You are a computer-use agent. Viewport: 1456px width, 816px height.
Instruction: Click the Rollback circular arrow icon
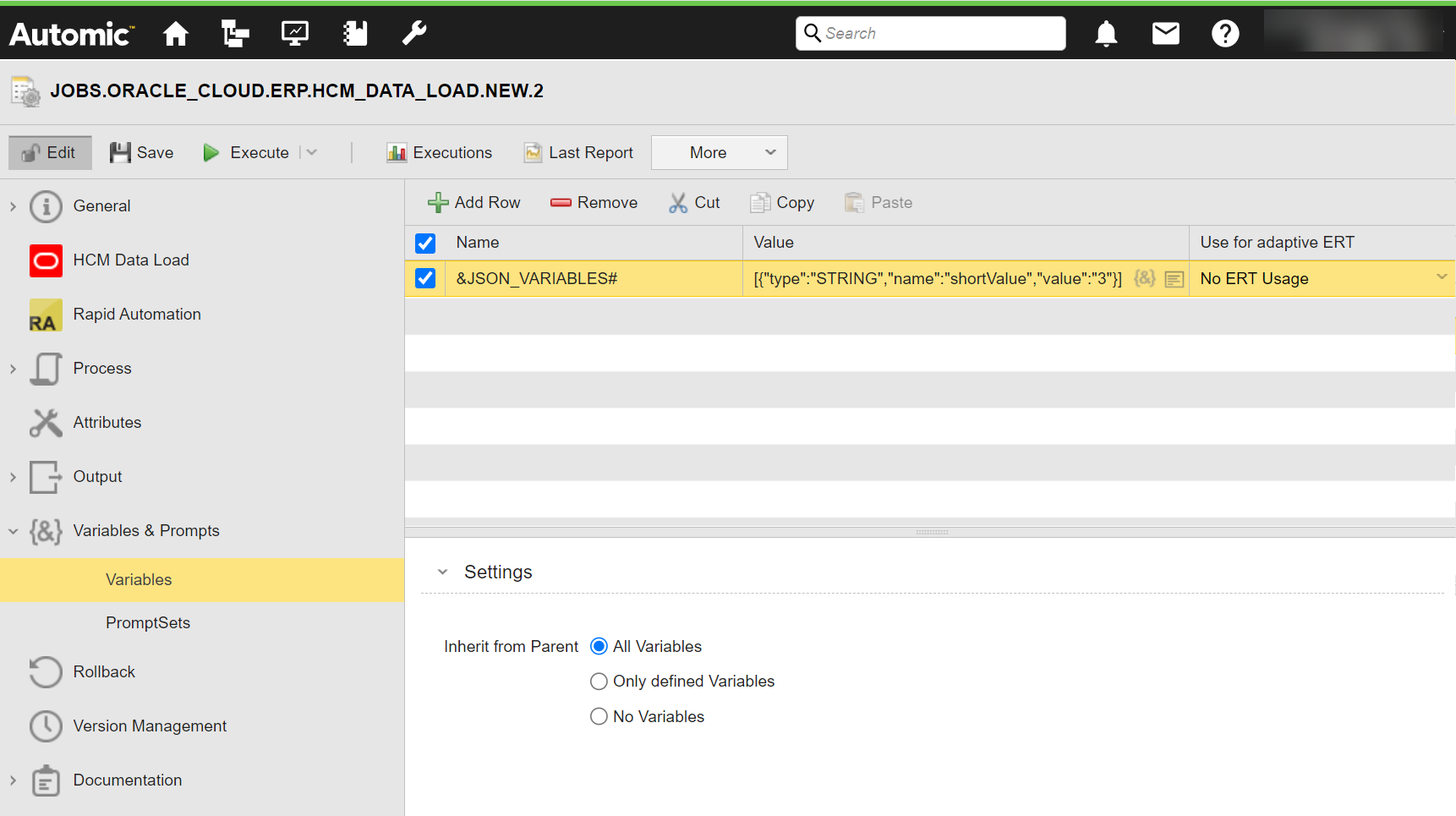coord(46,672)
